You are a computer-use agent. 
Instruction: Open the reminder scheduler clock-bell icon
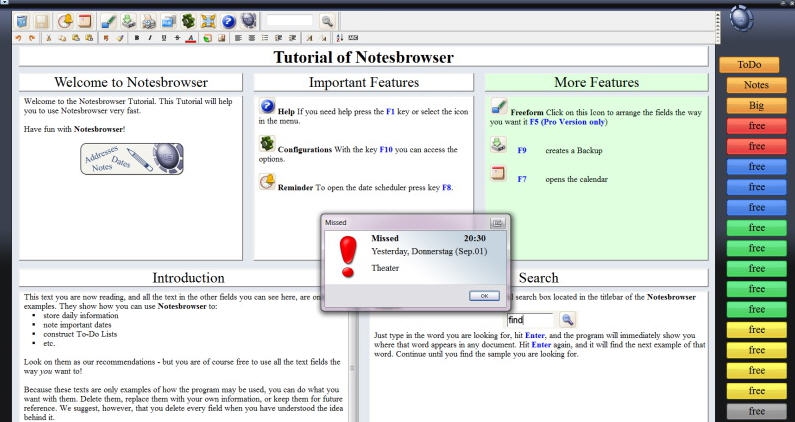[x=65, y=21]
